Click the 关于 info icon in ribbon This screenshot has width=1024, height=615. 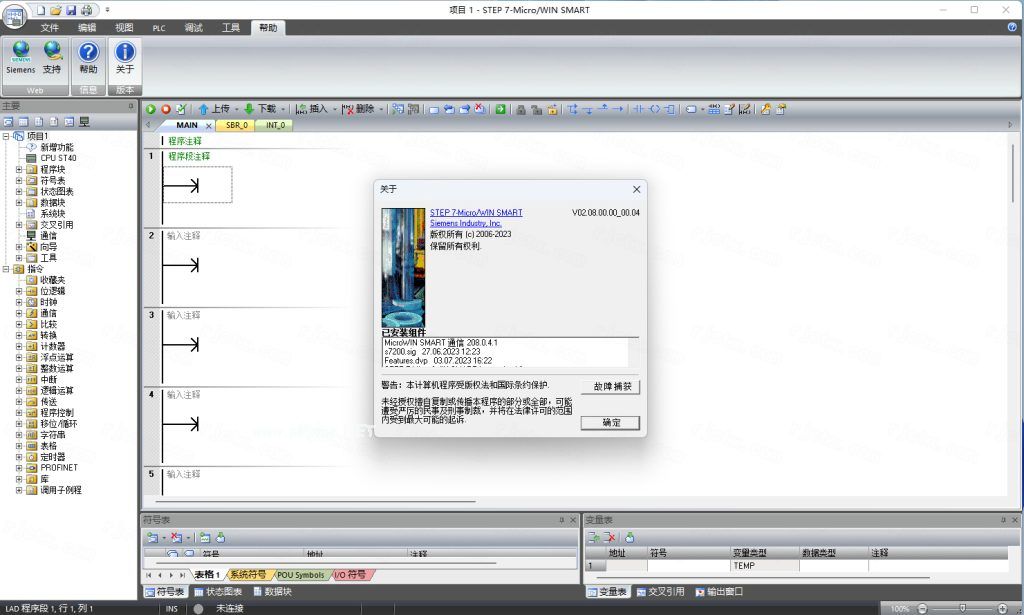124,57
